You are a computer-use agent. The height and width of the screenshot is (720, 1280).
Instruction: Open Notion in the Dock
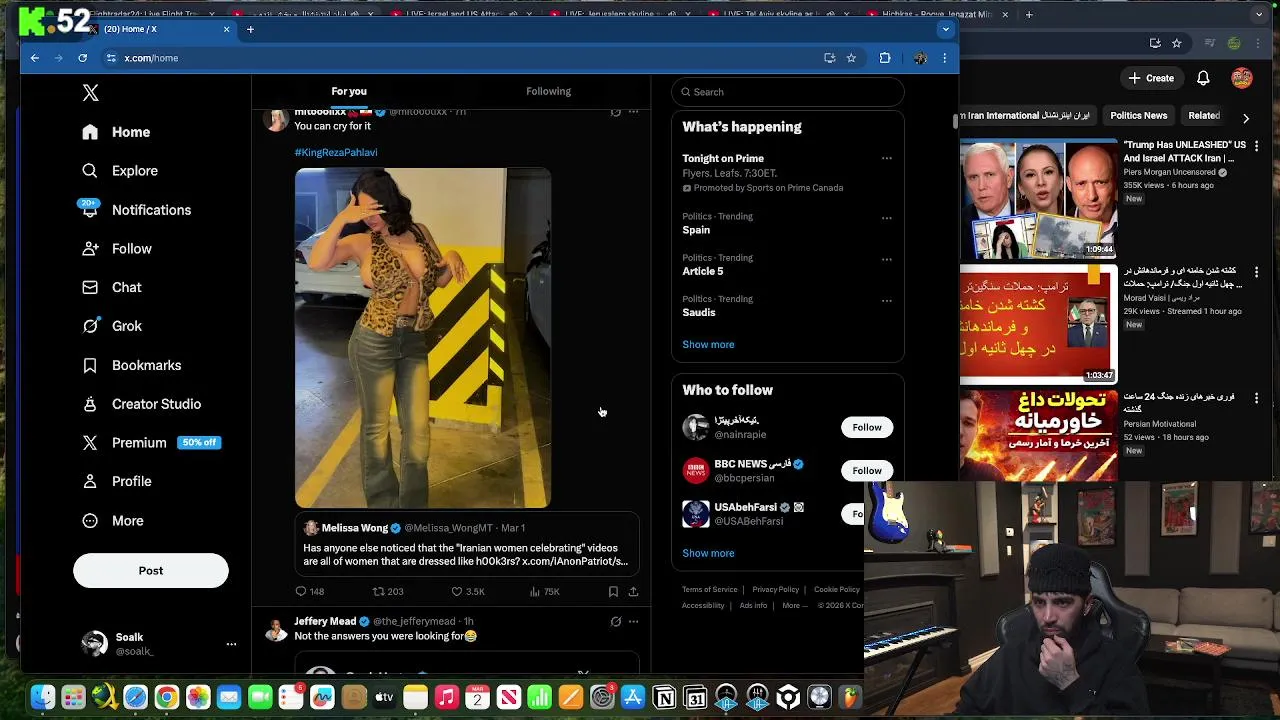click(x=664, y=698)
